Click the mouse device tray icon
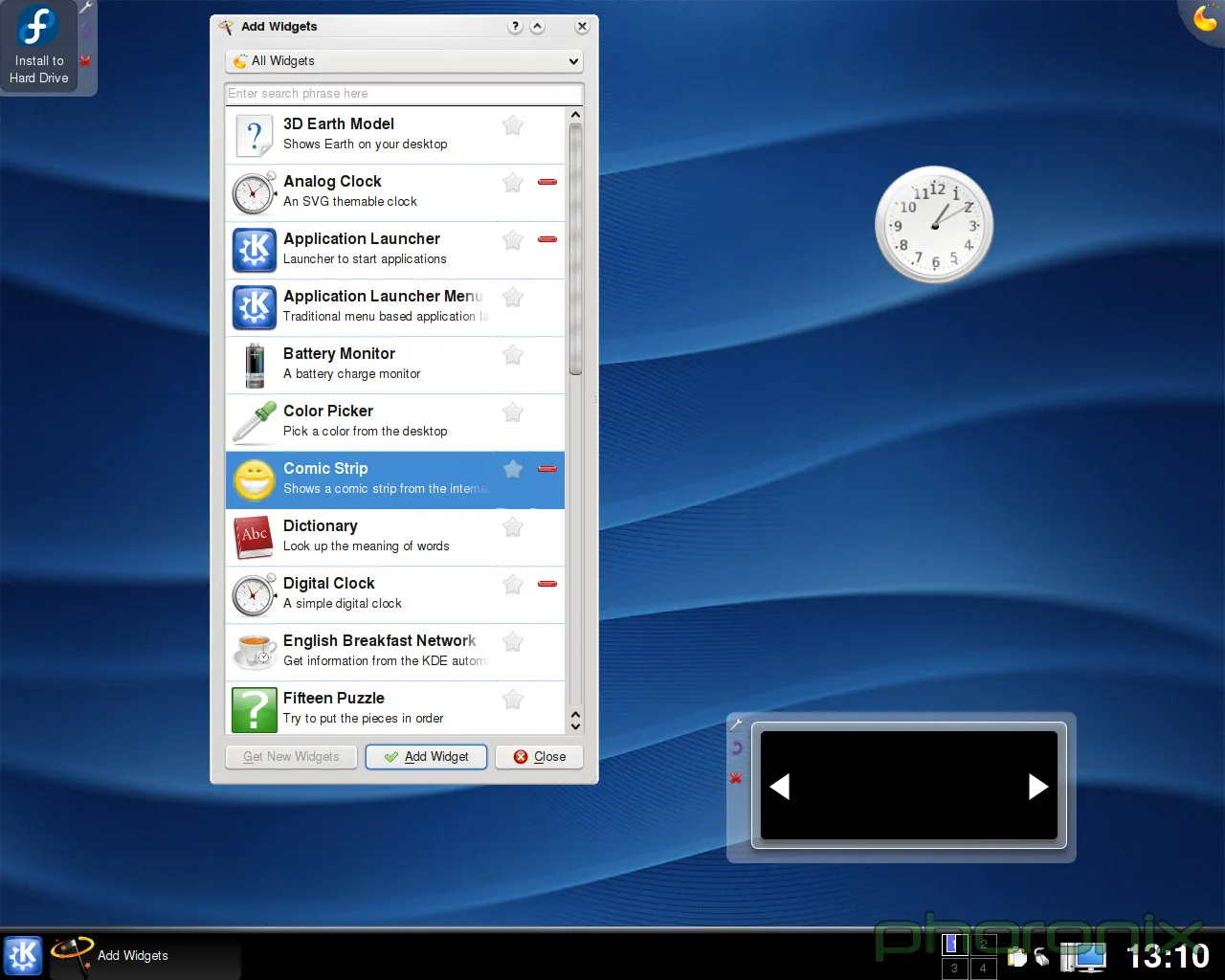Viewport: 1225px width, 980px height. 1042,957
